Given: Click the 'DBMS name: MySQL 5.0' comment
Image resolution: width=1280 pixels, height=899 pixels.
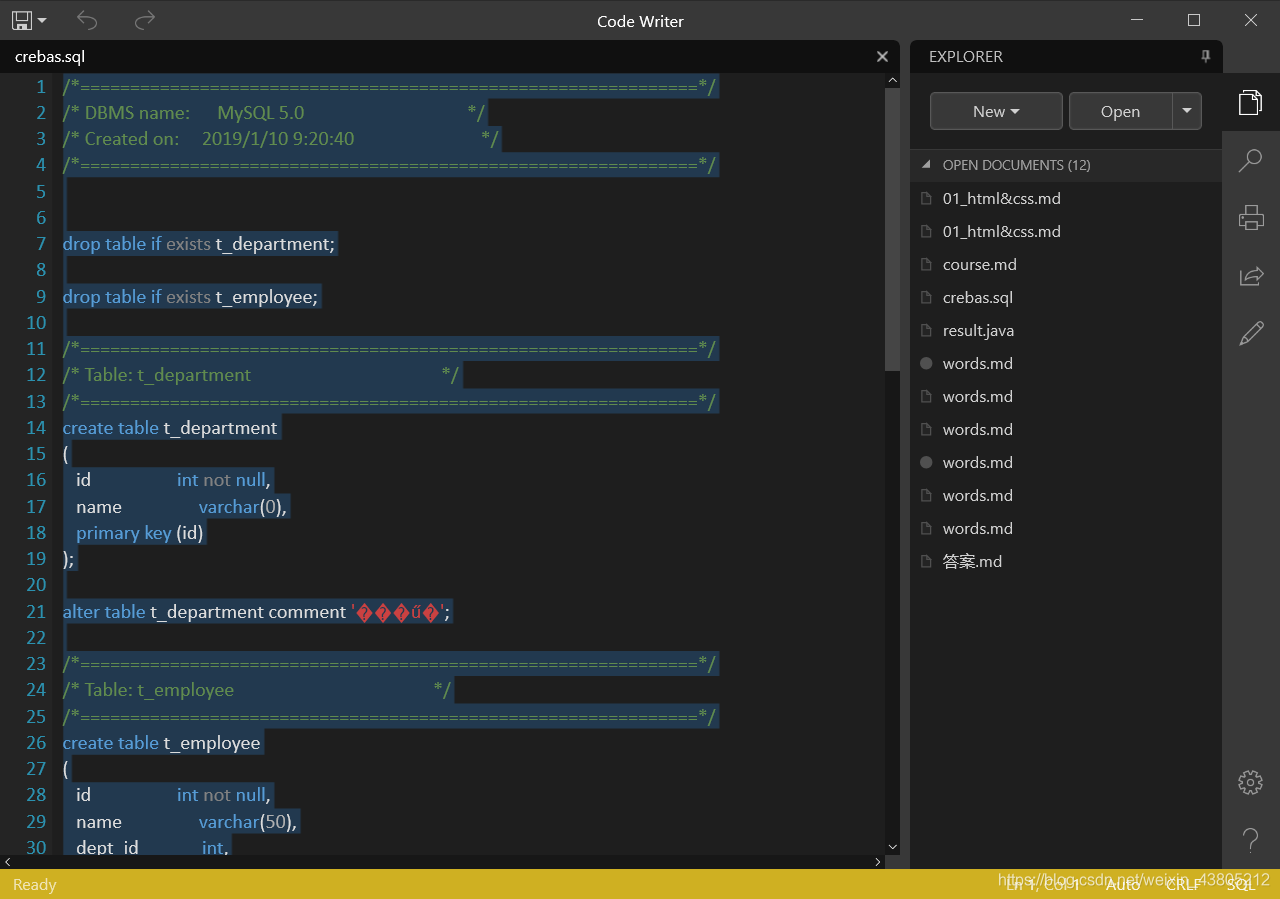Looking at the screenshot, I should [x=273, y=113].
